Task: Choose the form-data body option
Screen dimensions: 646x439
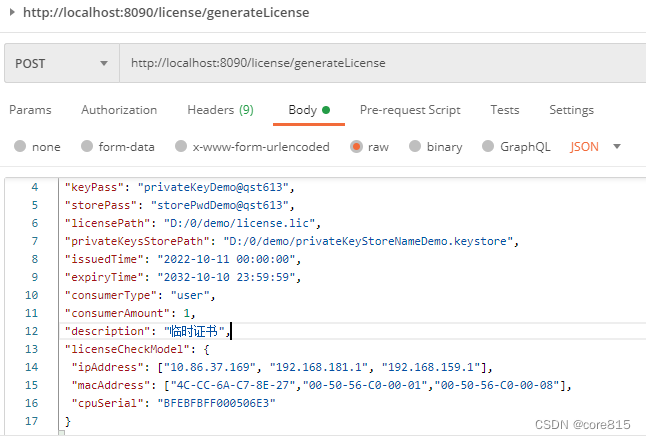Action: point(87,146)
